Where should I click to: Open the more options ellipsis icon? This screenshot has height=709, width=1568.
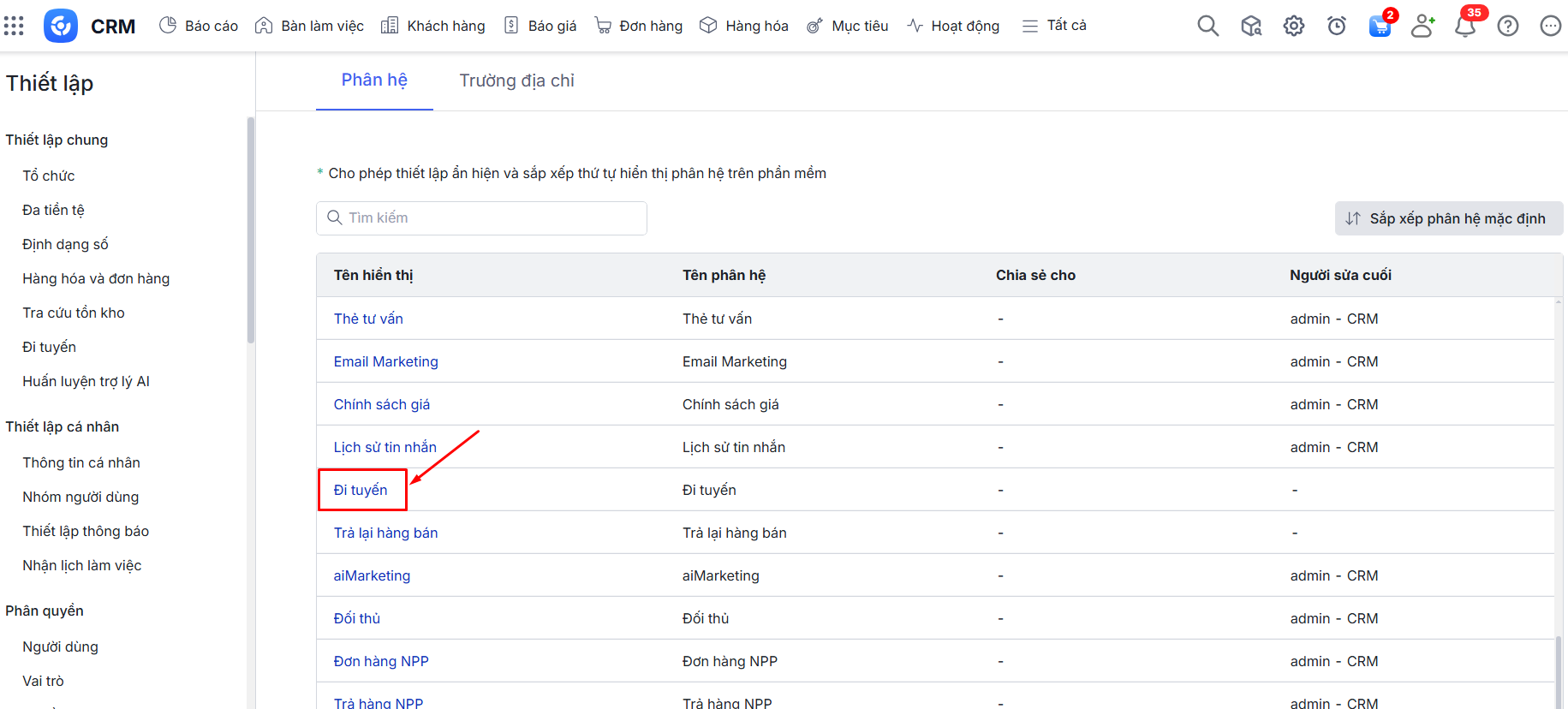(1550, 26)
